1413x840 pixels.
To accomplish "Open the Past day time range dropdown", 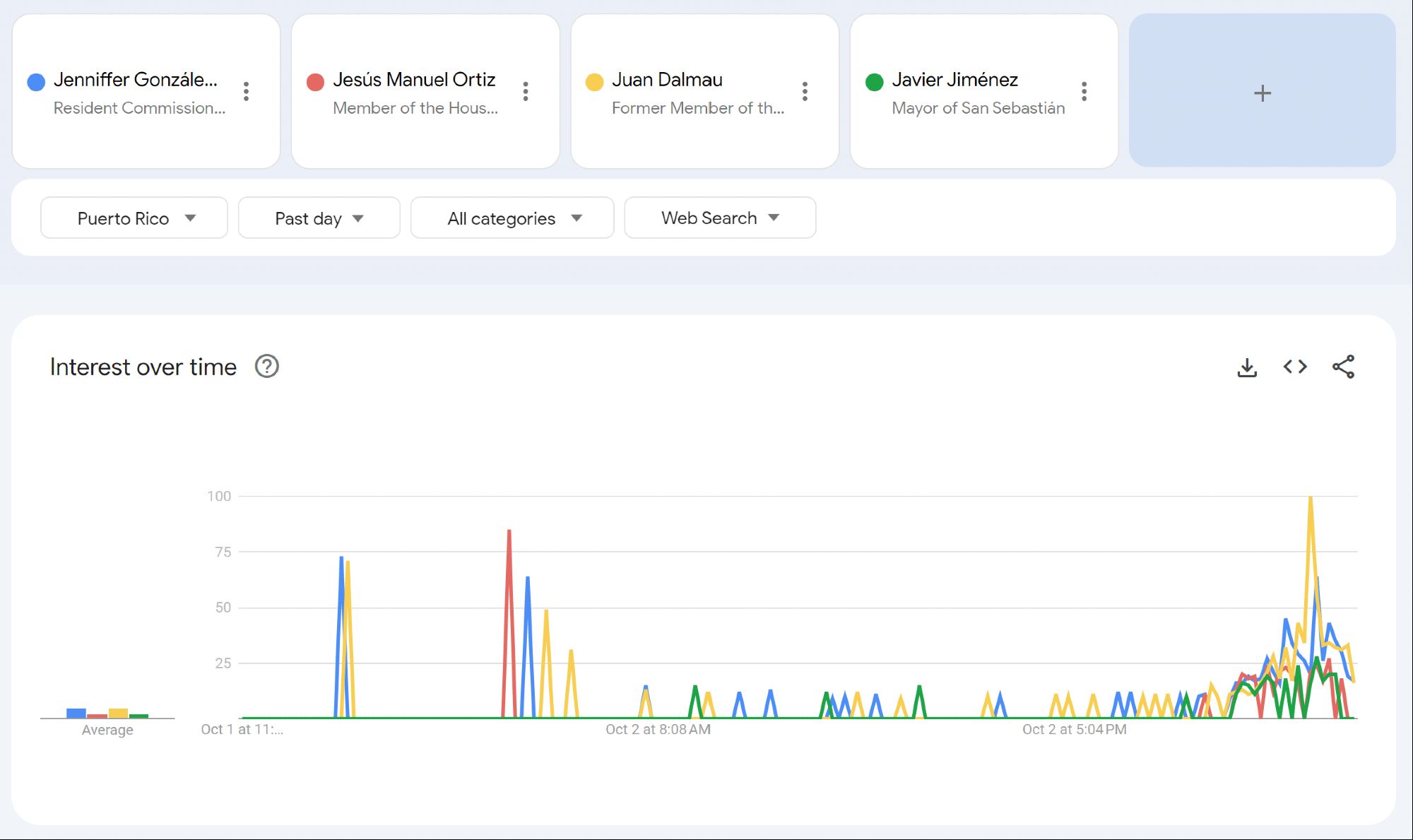I will [x=319, y=218].
